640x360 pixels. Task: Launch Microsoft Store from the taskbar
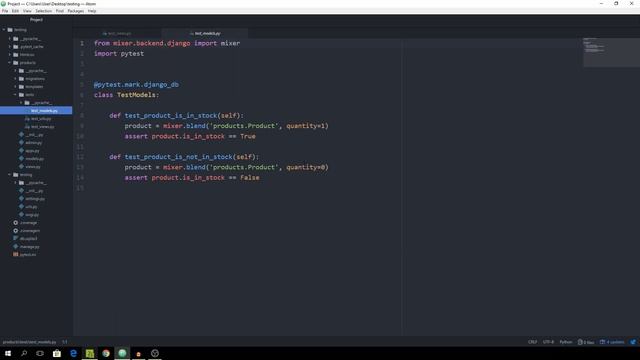tap(57, 353)
